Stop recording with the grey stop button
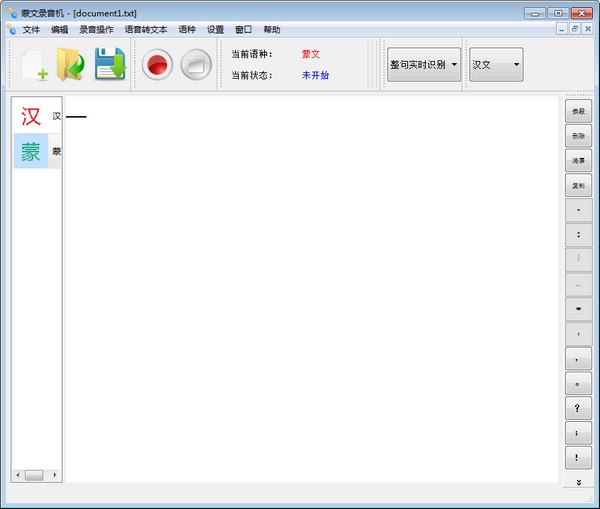Screen dimensions: 600x509 [x=196, y=65]
